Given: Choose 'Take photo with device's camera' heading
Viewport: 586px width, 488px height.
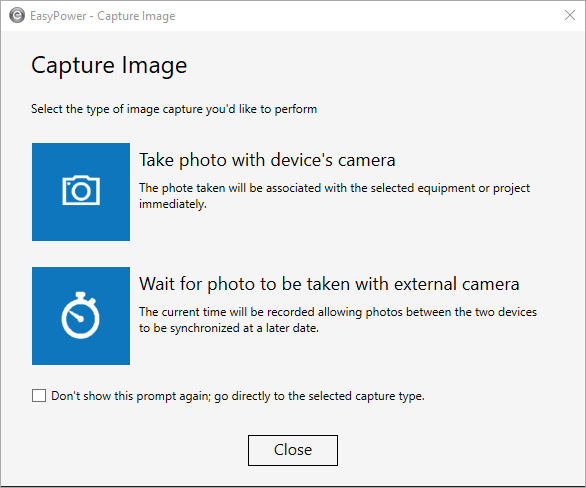Looking at the screenshot, I should coord(267,160).
